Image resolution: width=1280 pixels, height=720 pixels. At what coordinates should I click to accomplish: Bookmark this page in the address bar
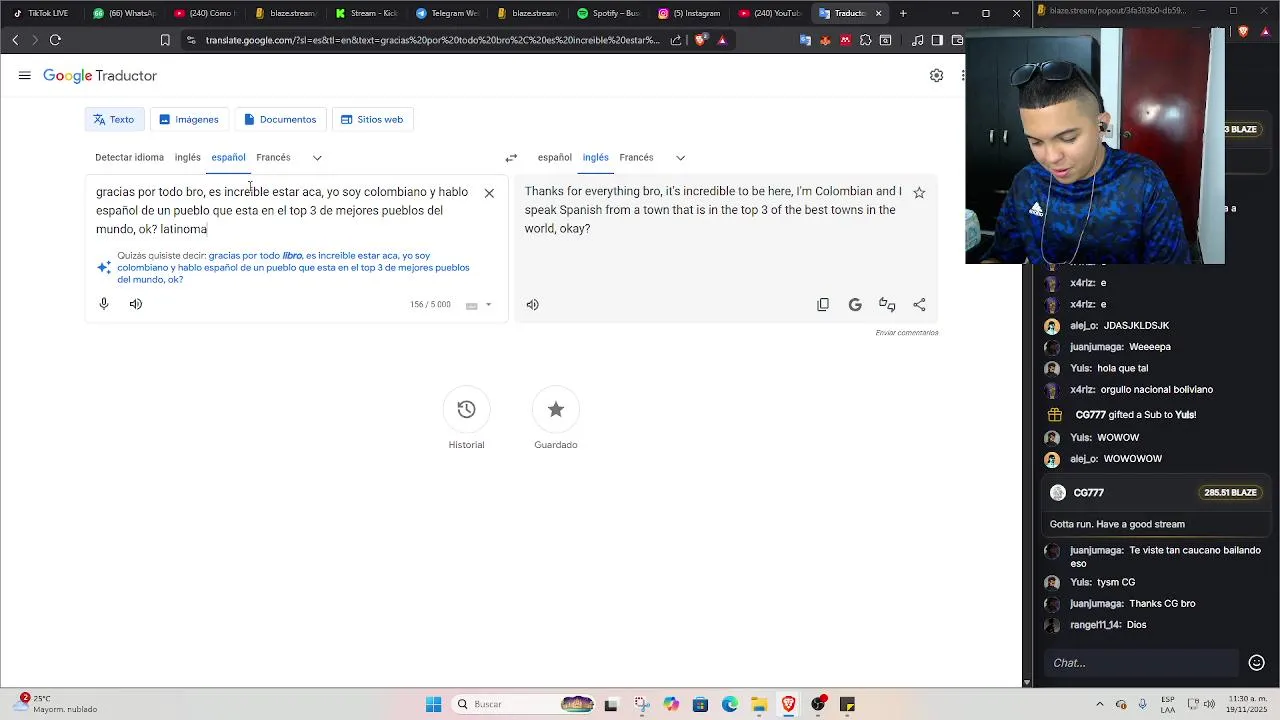[165, 40]
